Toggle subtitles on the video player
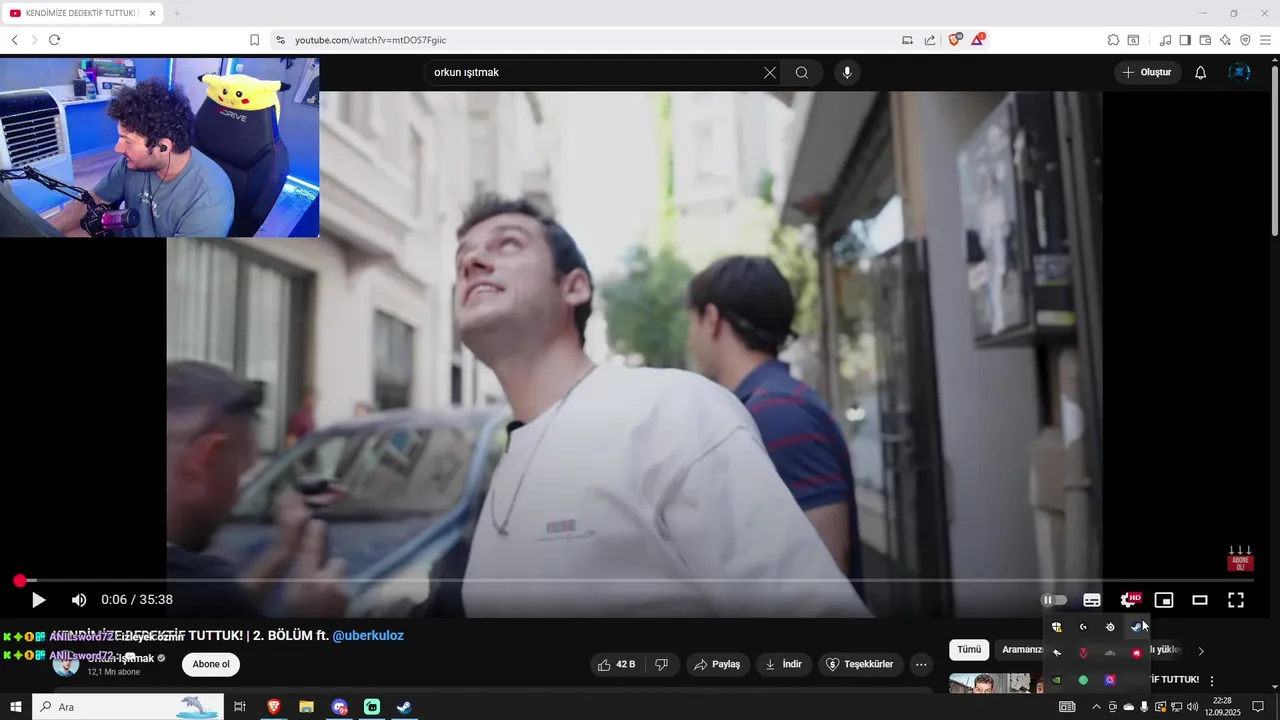The width and height of the screenshot is (1280, 720). tap(1092, 600)
